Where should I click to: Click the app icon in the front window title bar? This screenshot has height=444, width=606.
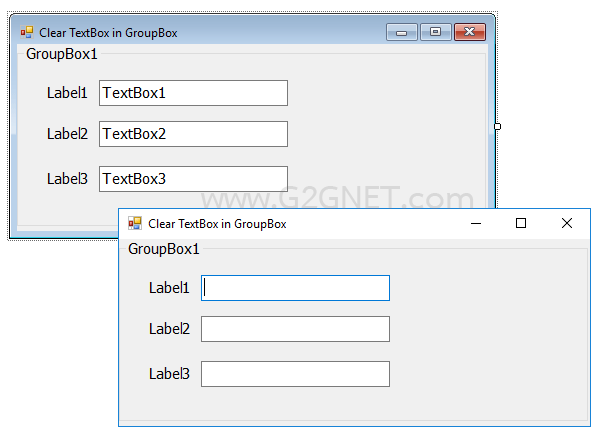pos(135,223)
